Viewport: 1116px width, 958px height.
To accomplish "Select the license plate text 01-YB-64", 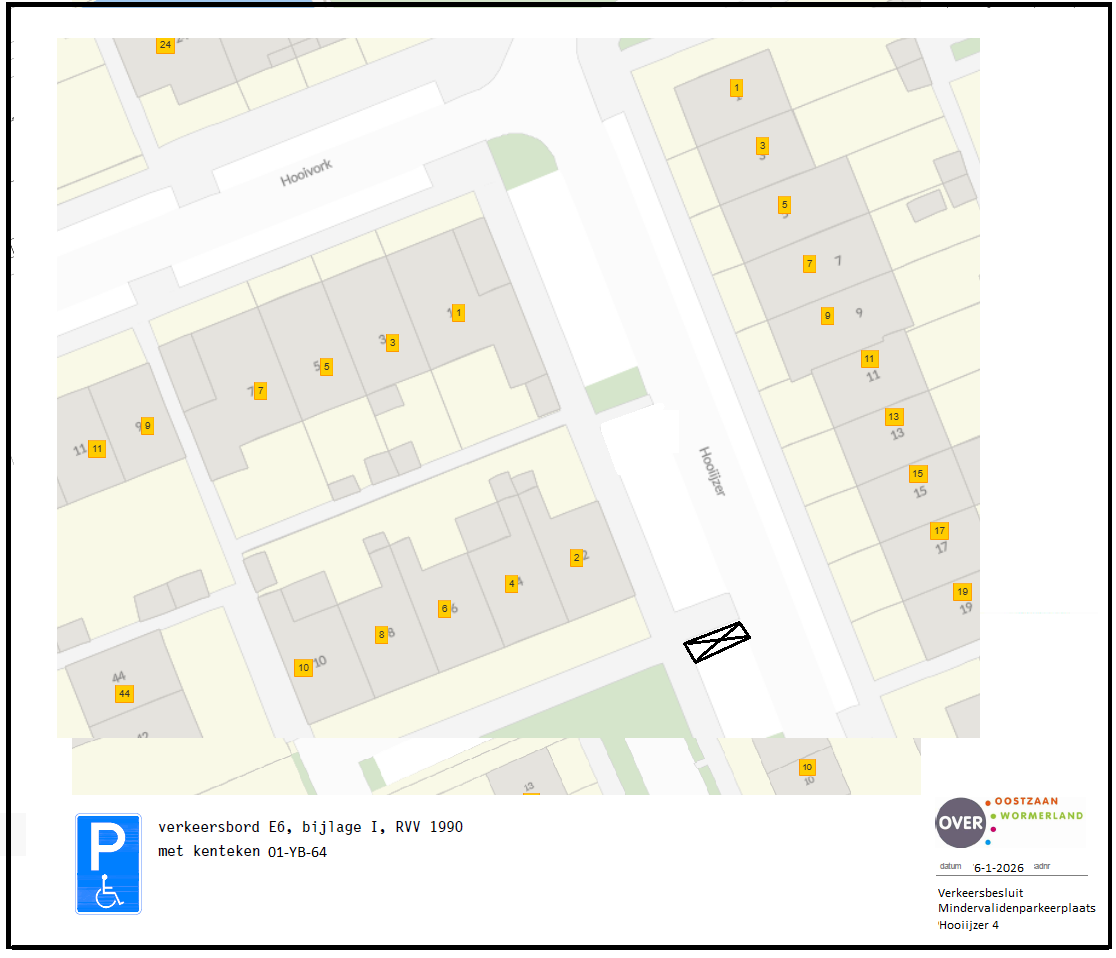I will 297,852.
